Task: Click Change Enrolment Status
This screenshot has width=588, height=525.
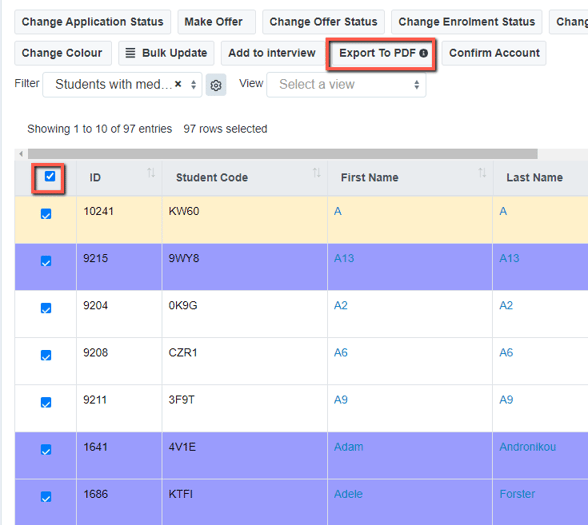Action: click(x=466, y=22)
